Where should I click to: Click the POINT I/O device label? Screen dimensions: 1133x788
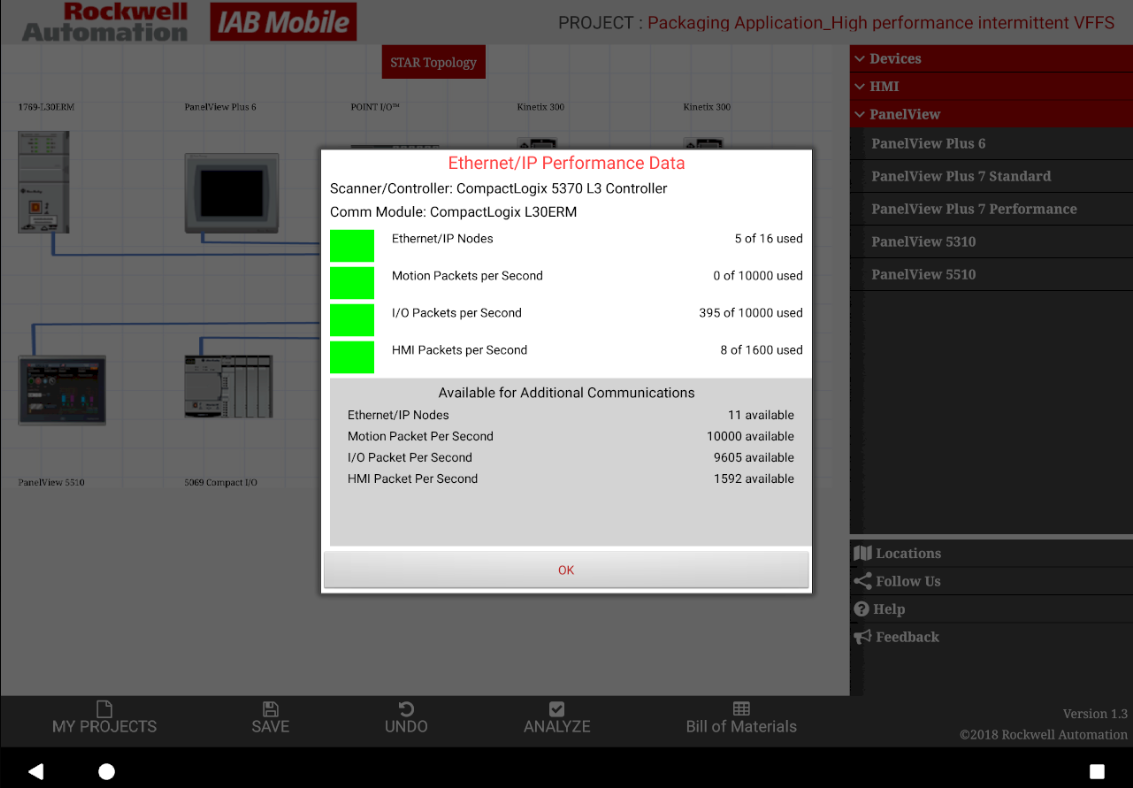(374, 107)
